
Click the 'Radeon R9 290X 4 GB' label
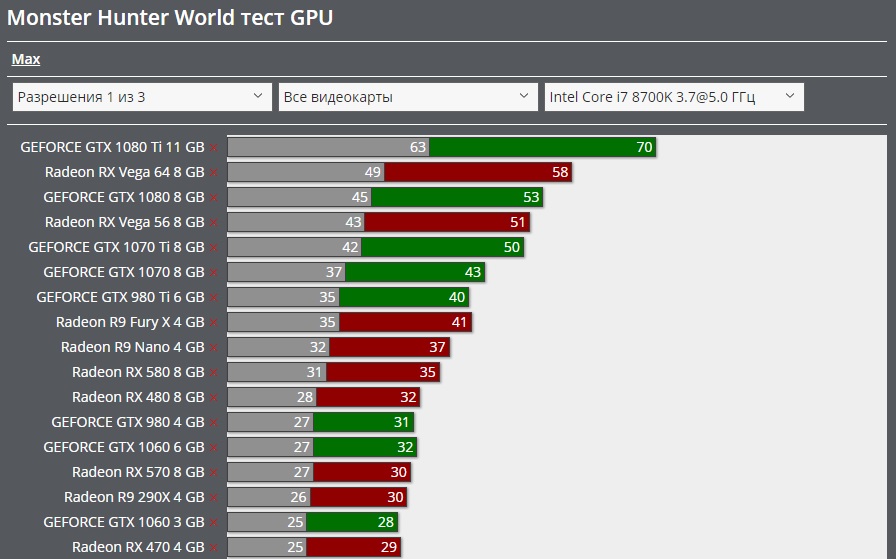(134, 497)
